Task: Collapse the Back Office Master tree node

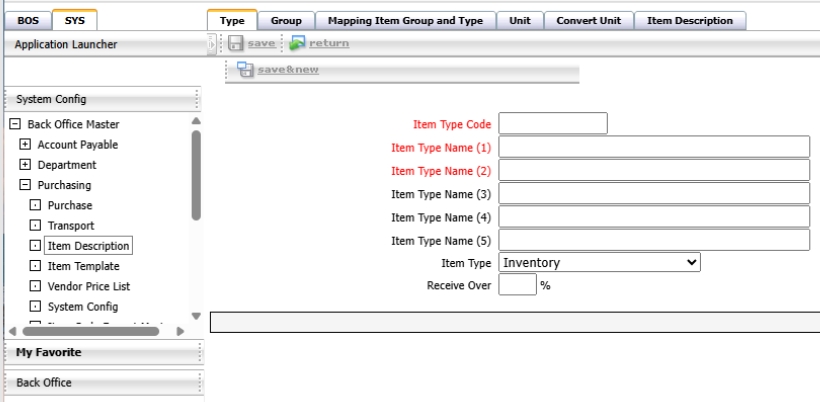Action: tap(15, 125)
